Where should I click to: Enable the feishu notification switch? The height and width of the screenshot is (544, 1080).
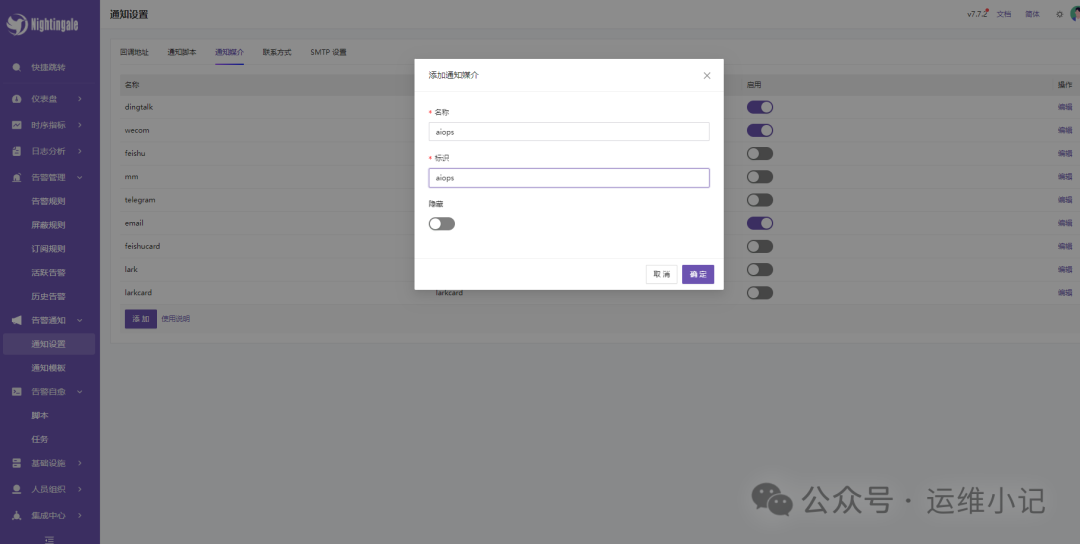click(x=759, y=153)
